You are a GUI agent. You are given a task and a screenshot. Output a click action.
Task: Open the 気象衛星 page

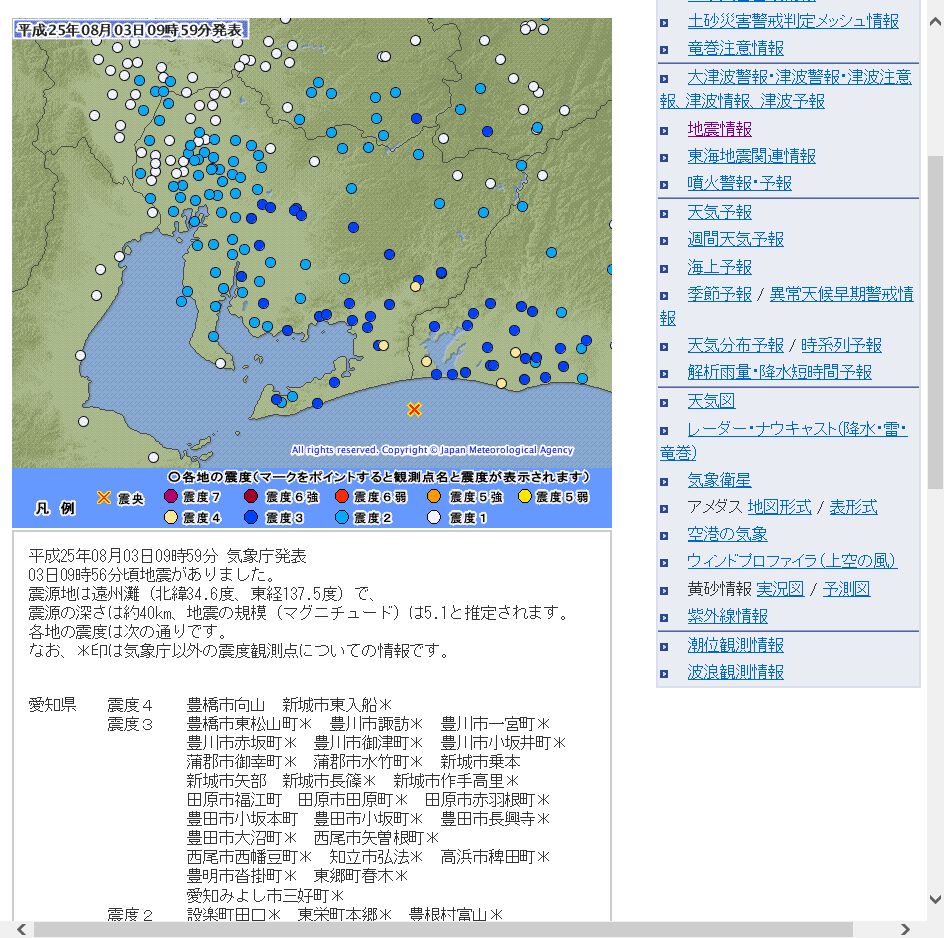719,480
